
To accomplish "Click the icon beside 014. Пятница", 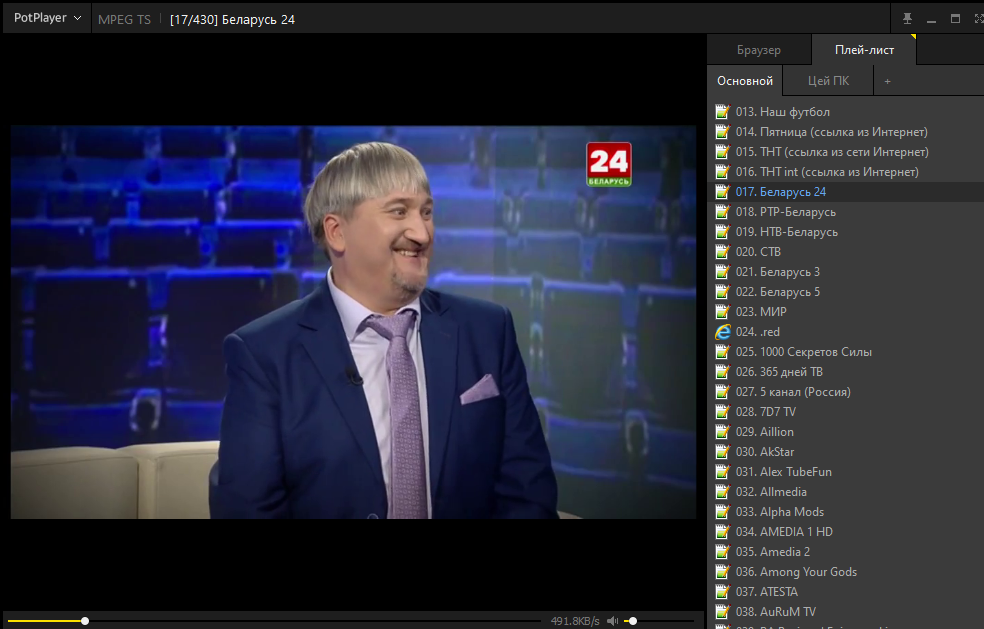I will pos(723,132).
